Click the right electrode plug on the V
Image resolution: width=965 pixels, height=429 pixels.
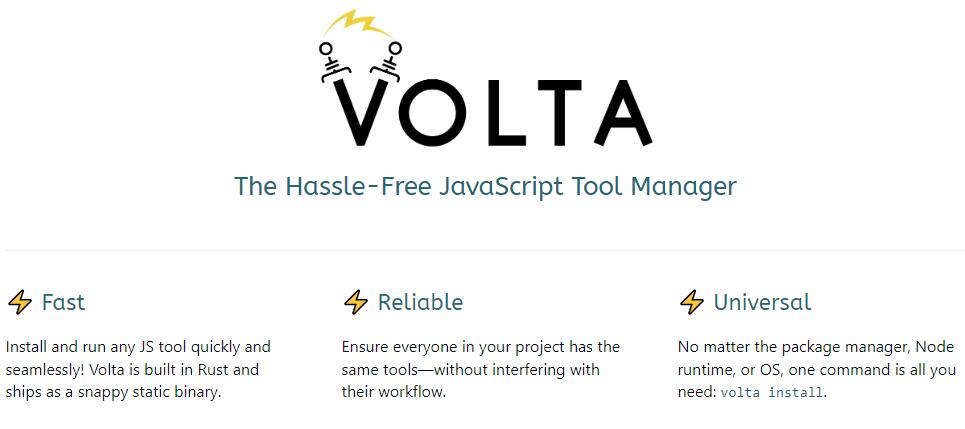[386, 63]
